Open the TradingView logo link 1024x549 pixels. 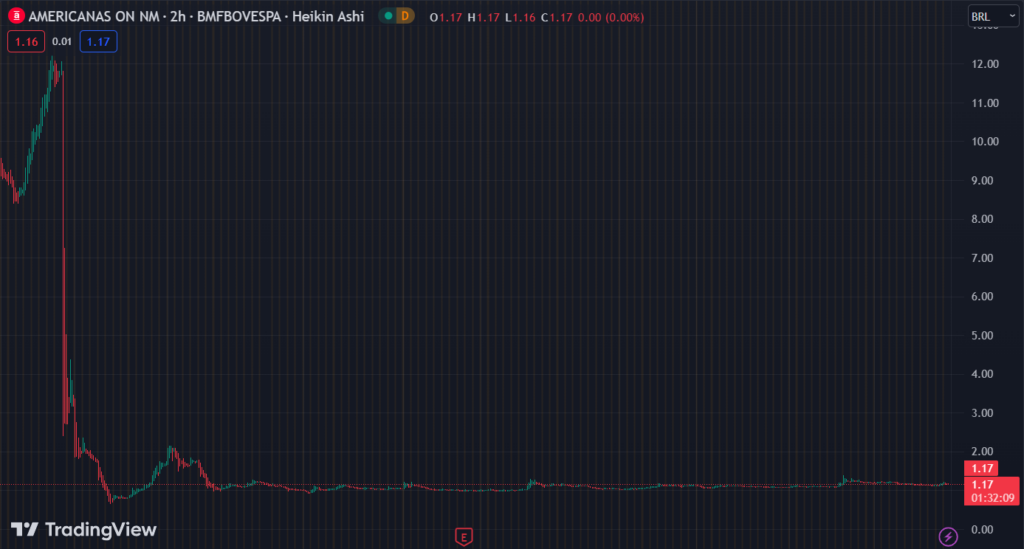click(84, 529)
